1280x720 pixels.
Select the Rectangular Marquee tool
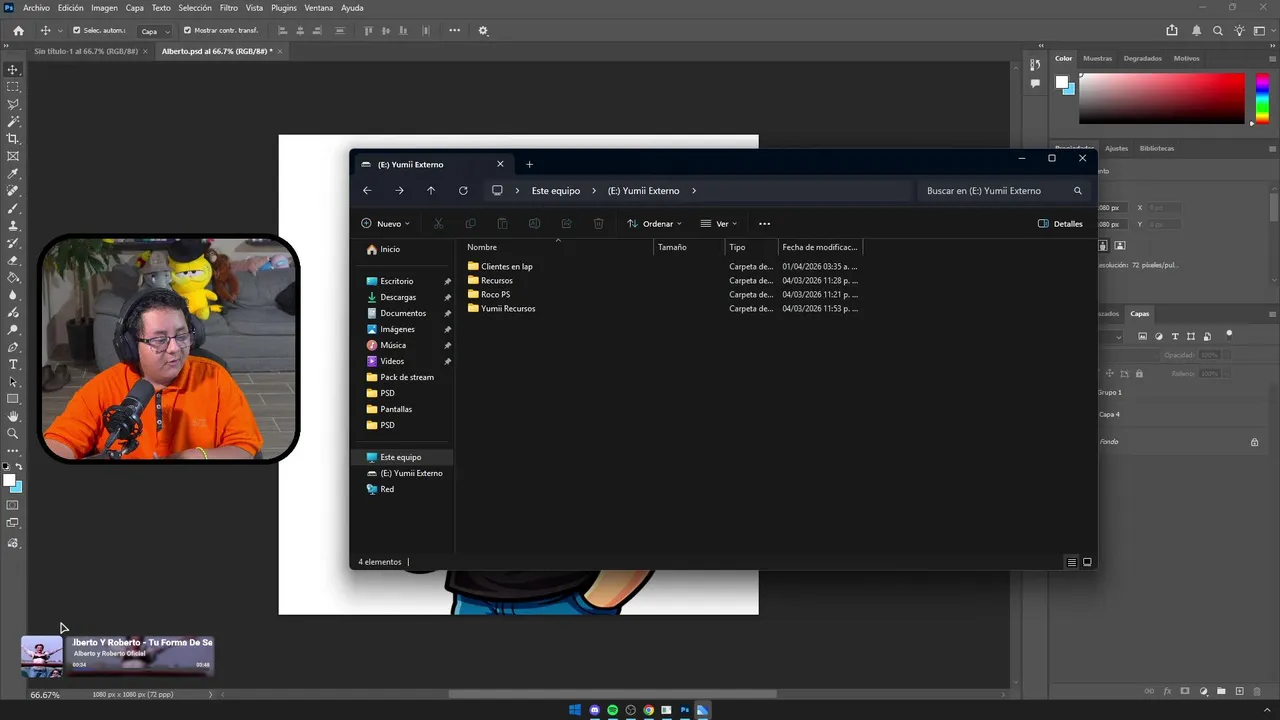(13, 87)
